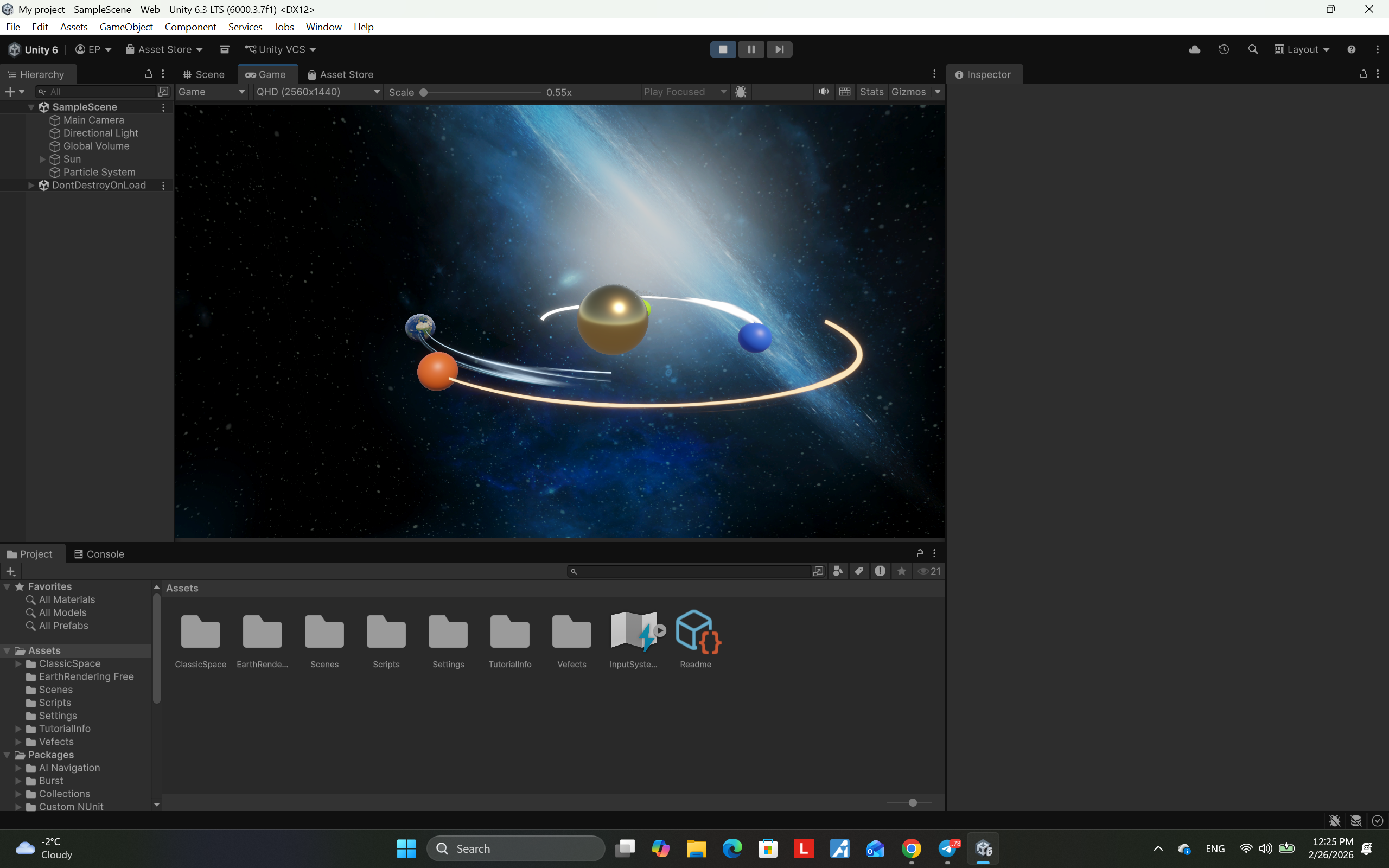Image resolution: width=1389 pixels, height=868 pixels.
Task: Click the Stats button
Action: coord(871,91)
